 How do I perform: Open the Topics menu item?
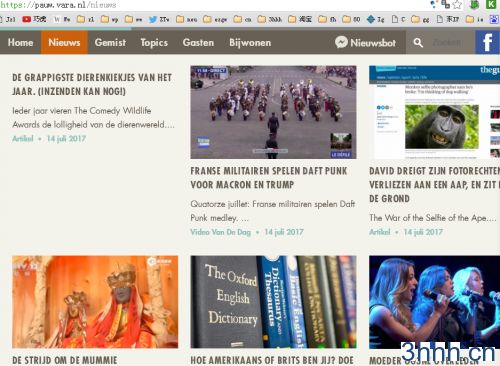tap(154, 42)
